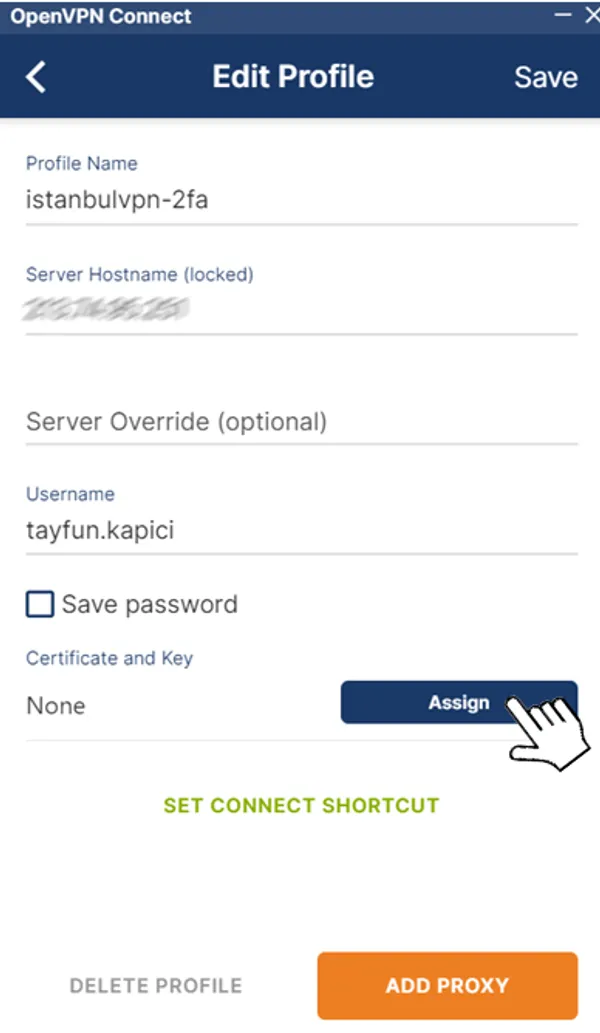Click the blurred server hostname value
This screenshot has width=600, height=1033.
tap(106, 310)
